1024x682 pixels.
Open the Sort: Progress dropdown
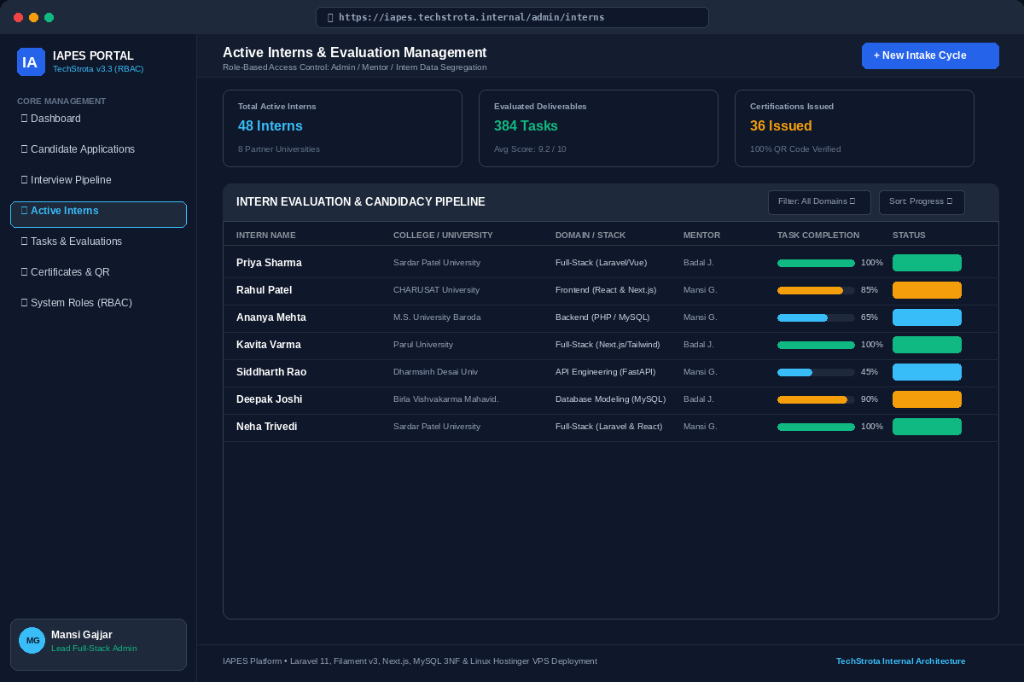tap(921, 202)
